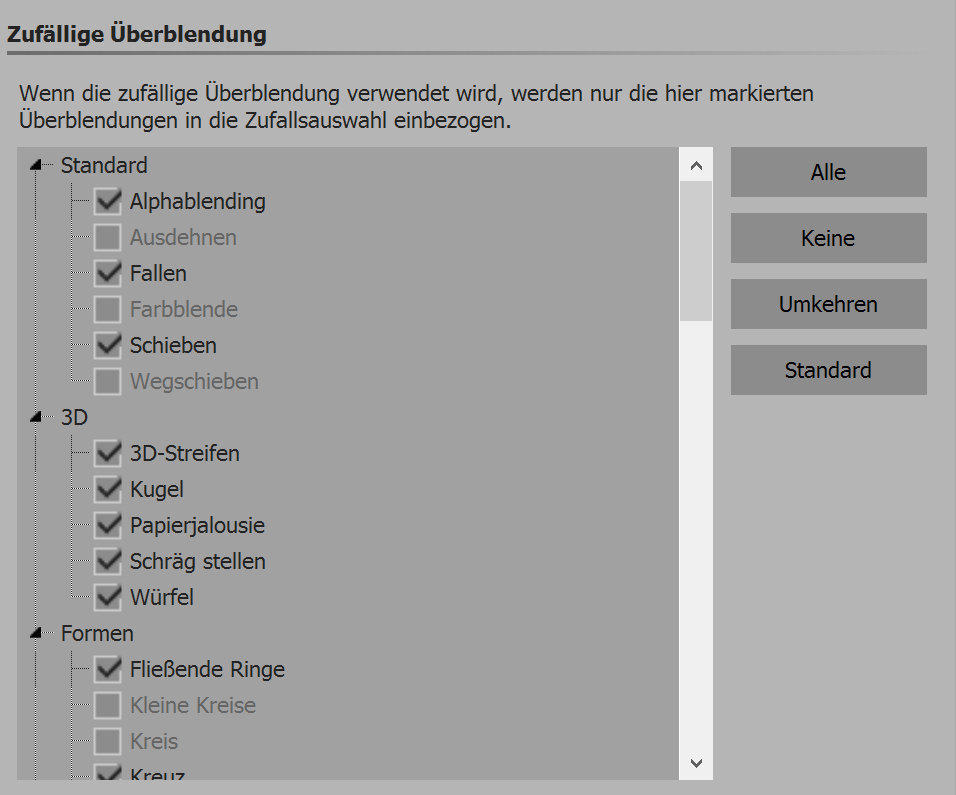Uncheck the Schieben transition
The width and height of the screenshot is (956, 795).
coord(108,345)
